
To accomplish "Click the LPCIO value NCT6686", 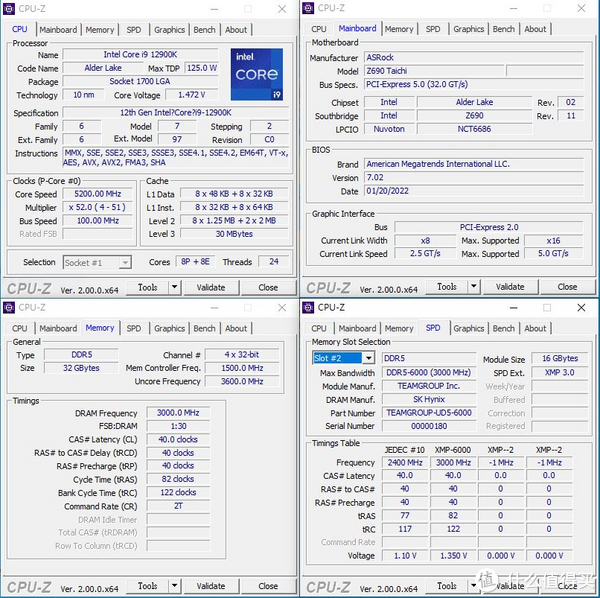I will pos(474,129).
